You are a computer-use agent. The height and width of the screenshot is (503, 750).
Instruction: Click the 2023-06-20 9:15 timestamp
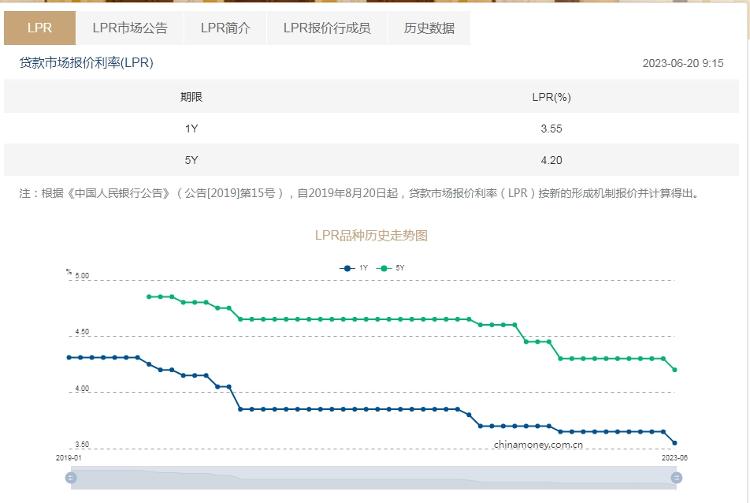tap(683, 63)
